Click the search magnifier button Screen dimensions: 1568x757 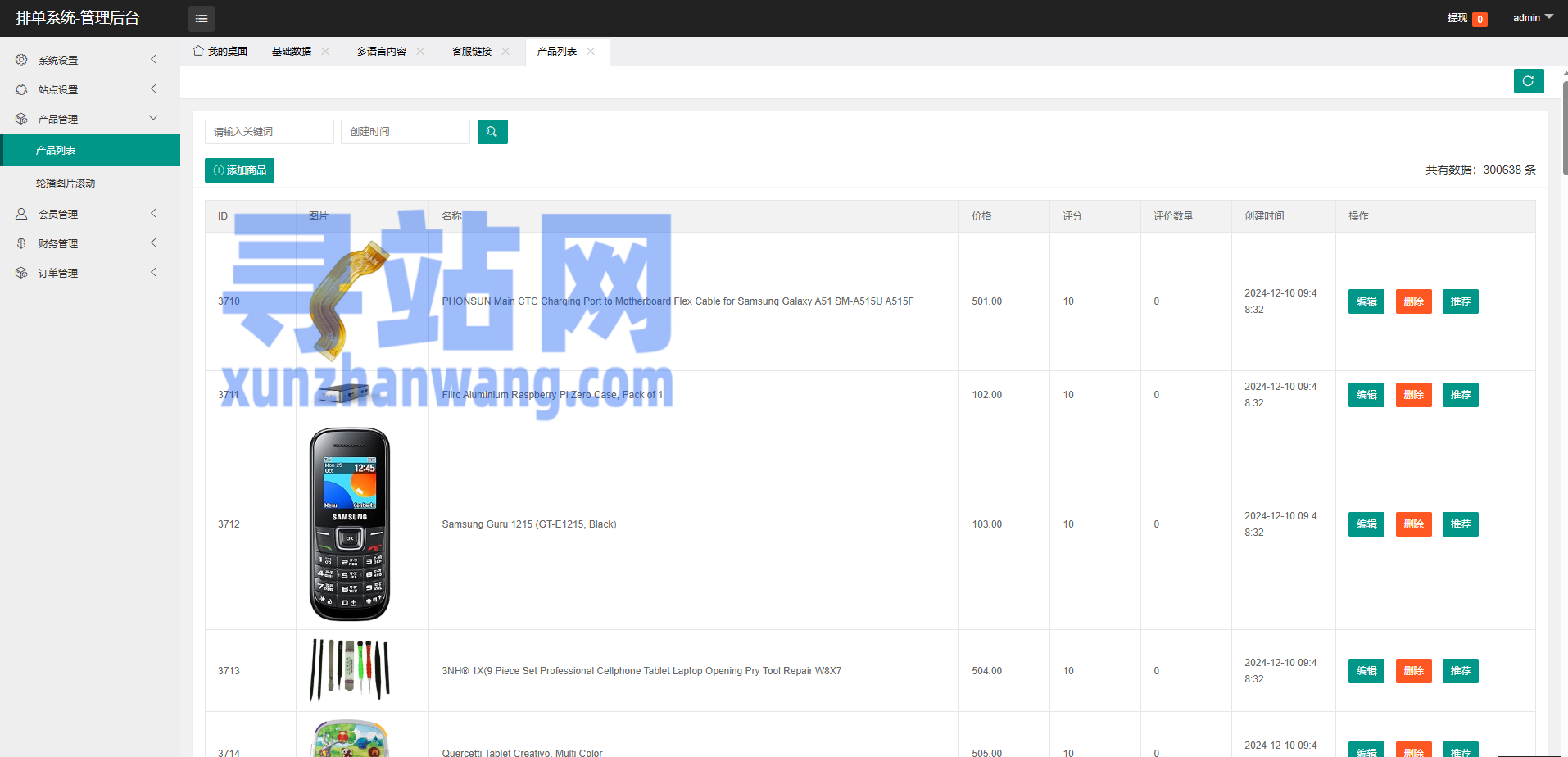[x=492, y=132]
